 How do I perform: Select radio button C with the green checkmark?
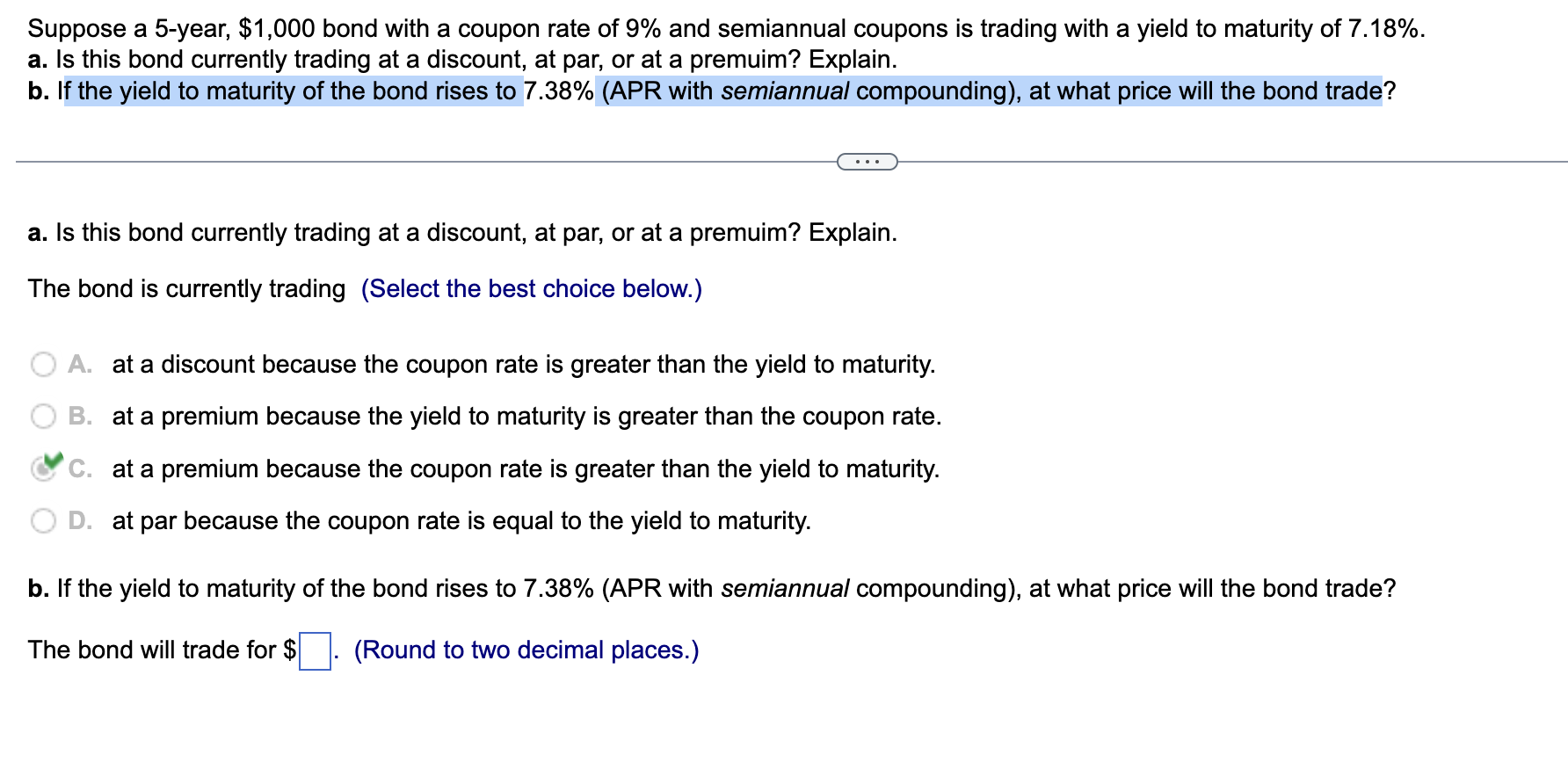click(x=43, y=468)
